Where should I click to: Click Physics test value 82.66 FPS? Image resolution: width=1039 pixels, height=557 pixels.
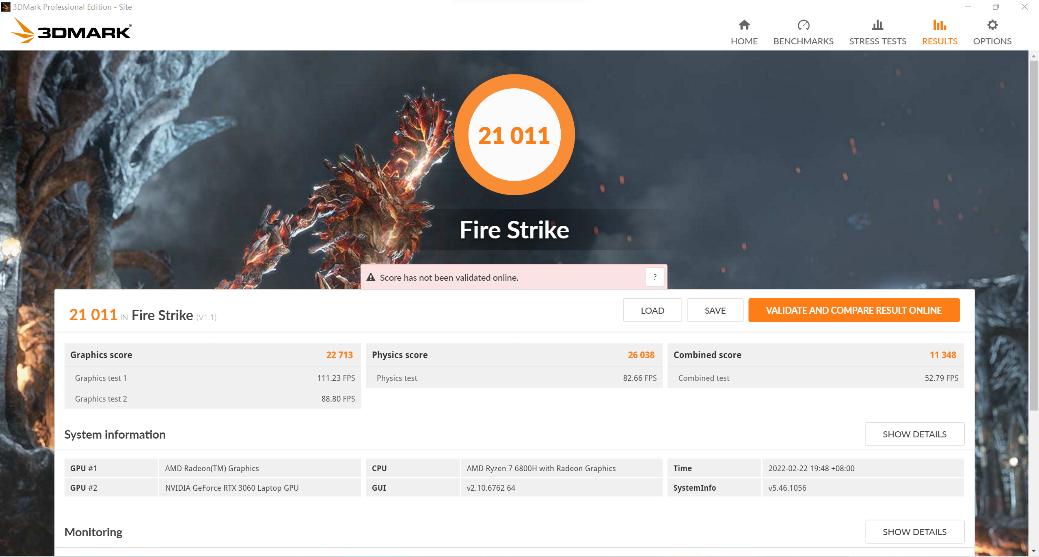coord(639,378)
